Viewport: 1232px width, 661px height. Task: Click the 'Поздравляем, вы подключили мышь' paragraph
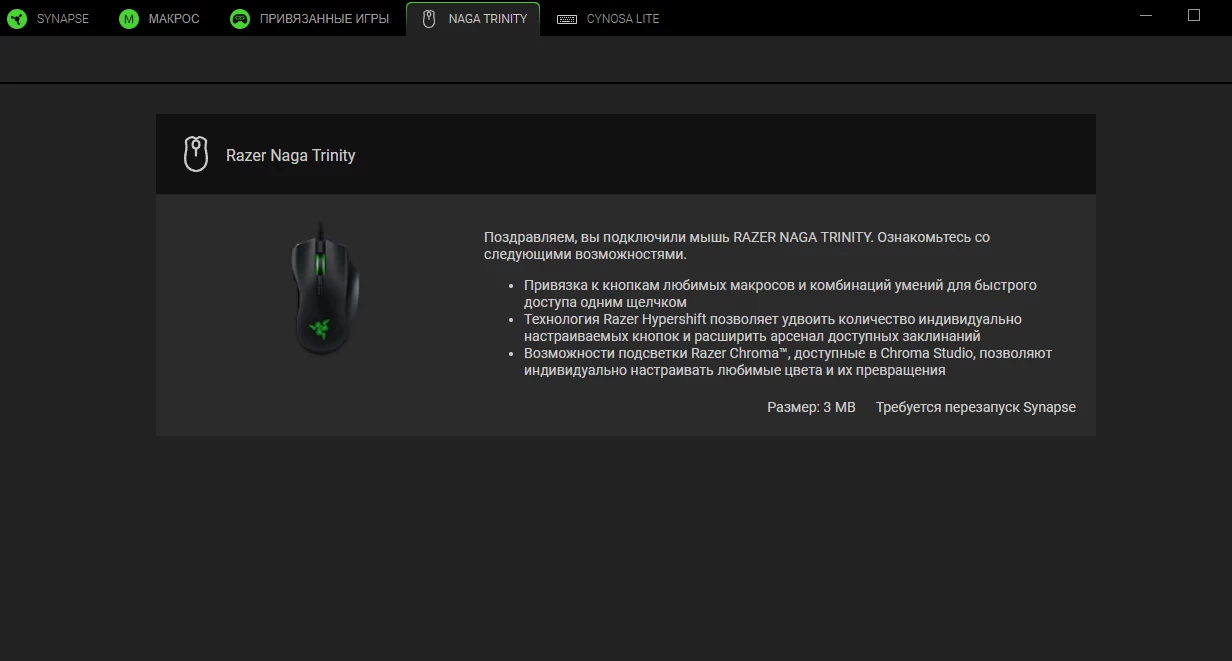737,246
